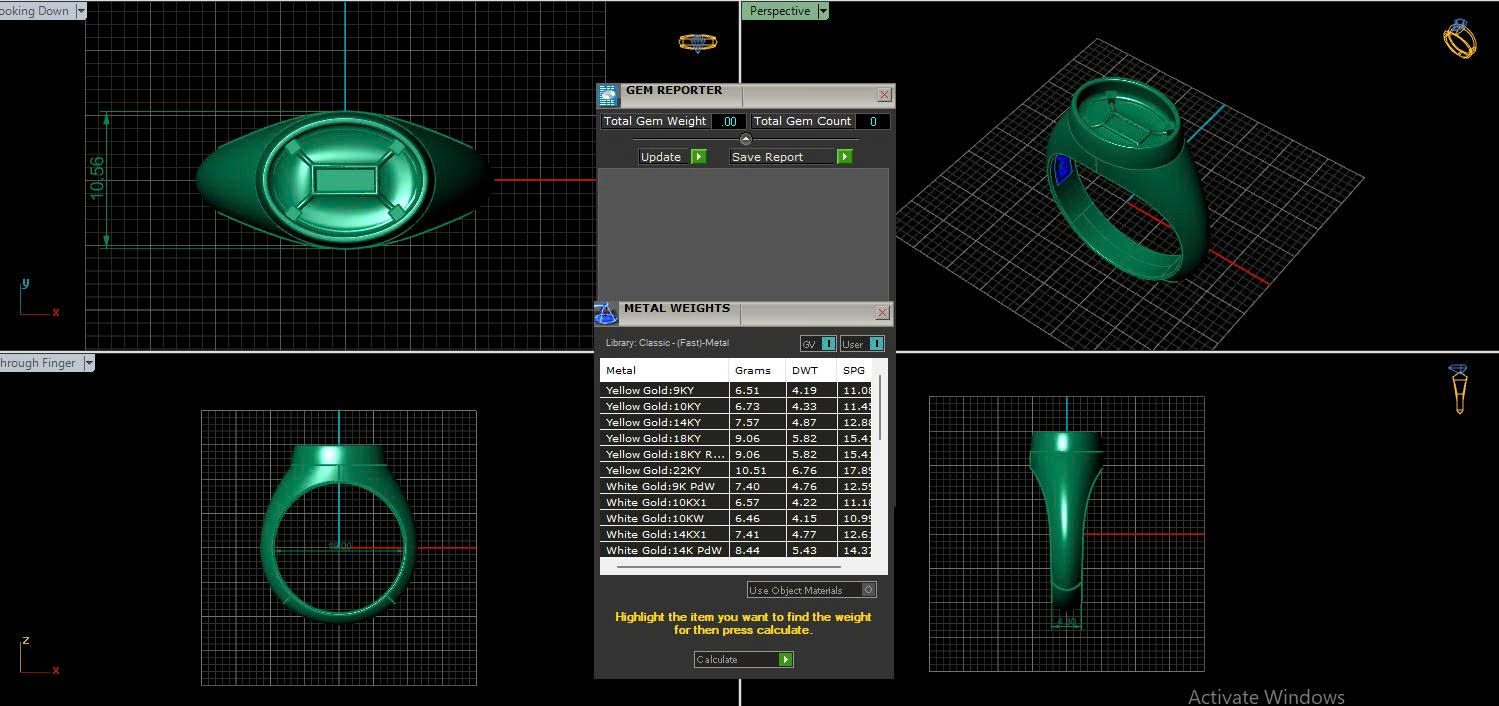Select the Yellow Gold:14KY row
Screen dimensions: 1499x706
pos(666,422)
